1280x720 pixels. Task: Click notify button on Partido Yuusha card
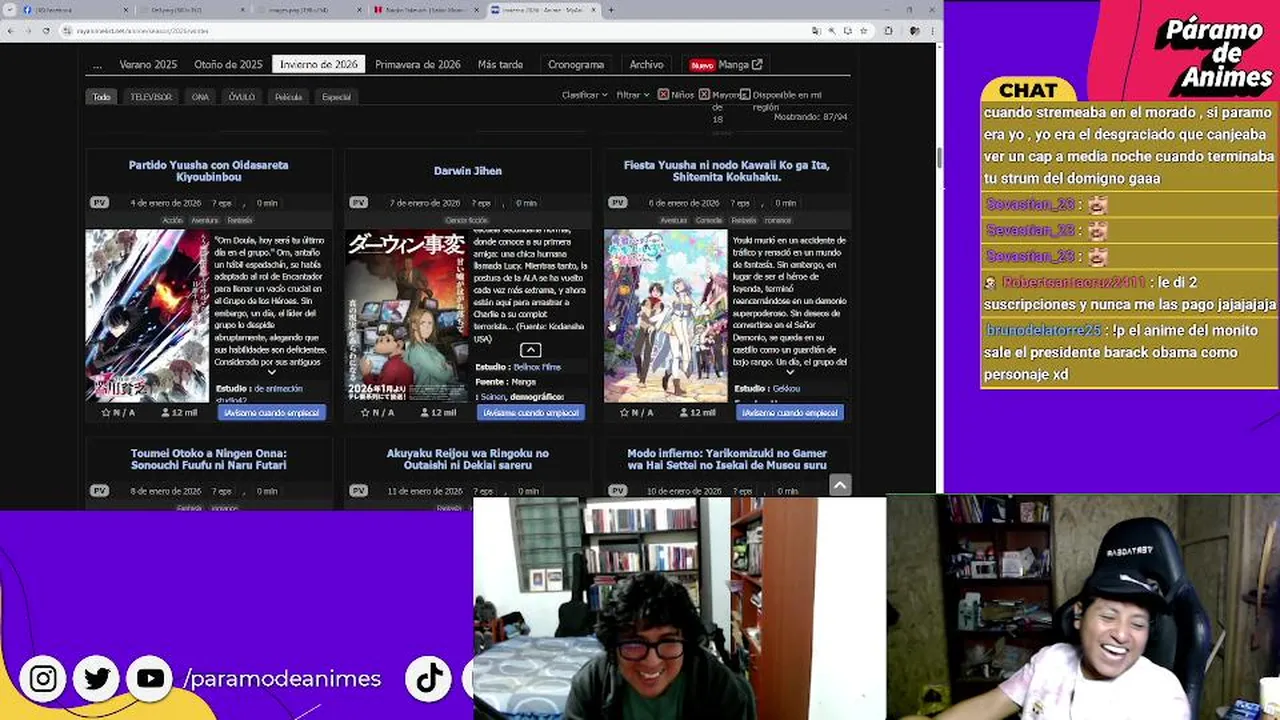pyautogui.click(x=272, y=412)
